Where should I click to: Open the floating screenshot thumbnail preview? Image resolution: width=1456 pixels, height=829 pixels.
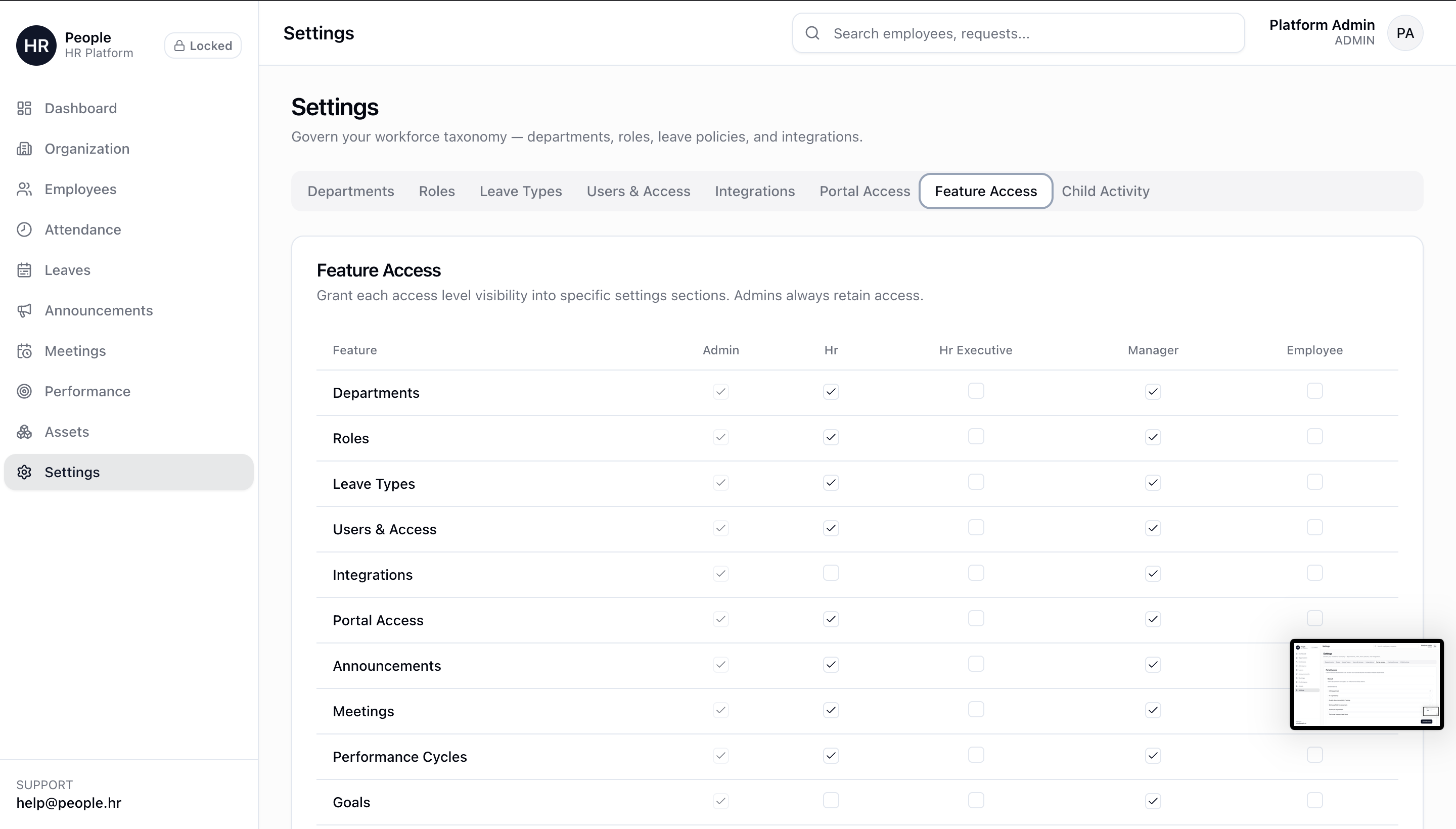click(x=1366, y=684)
